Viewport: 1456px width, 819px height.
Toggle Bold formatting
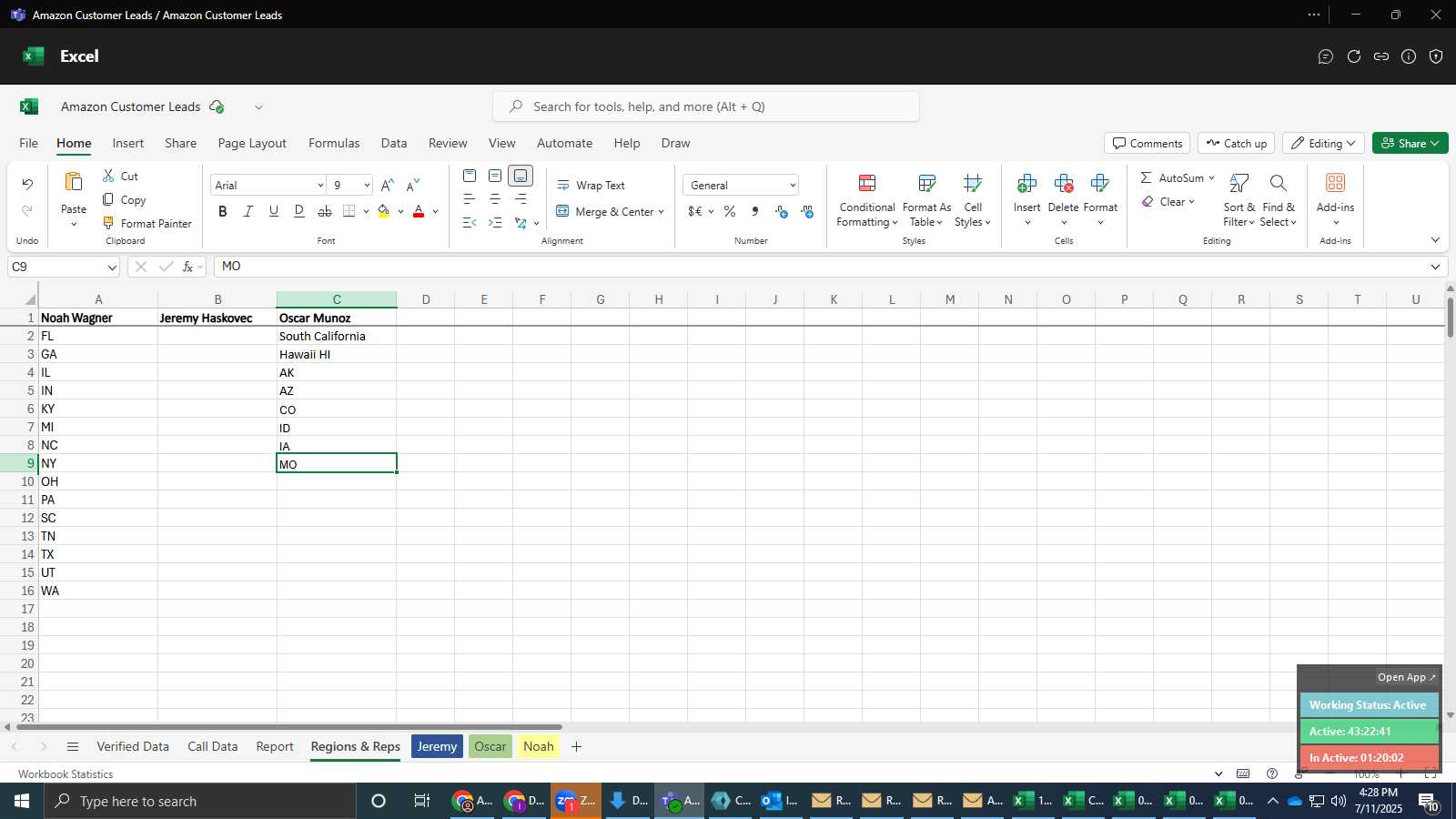[222, 211]
